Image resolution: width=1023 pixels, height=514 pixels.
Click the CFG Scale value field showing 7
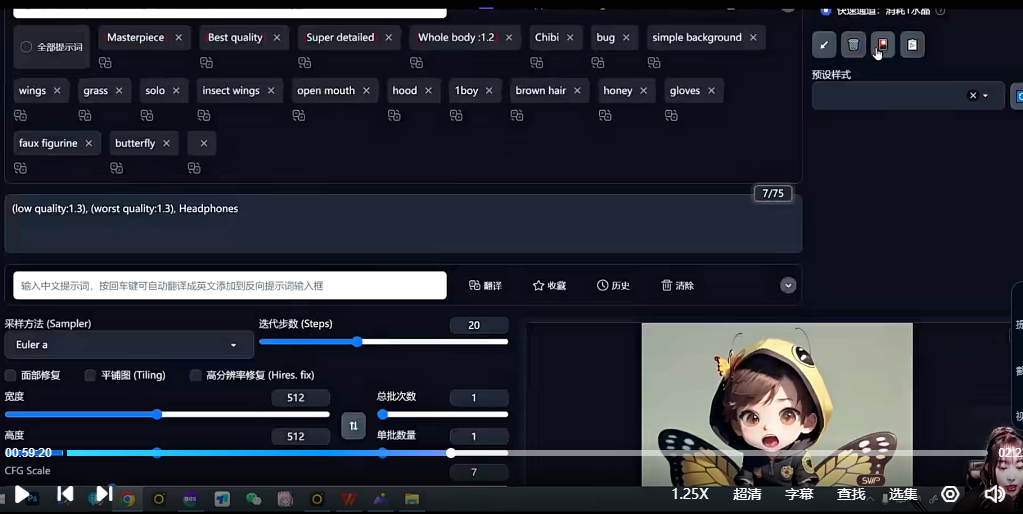[479, 472]
